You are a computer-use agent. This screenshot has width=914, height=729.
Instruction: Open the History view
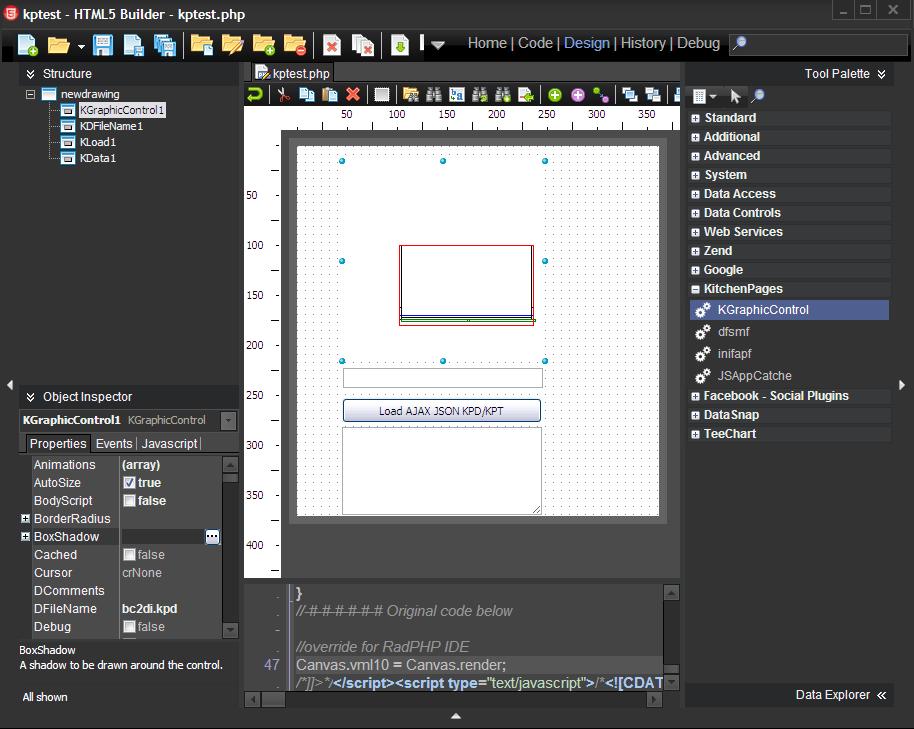(643, 43)
